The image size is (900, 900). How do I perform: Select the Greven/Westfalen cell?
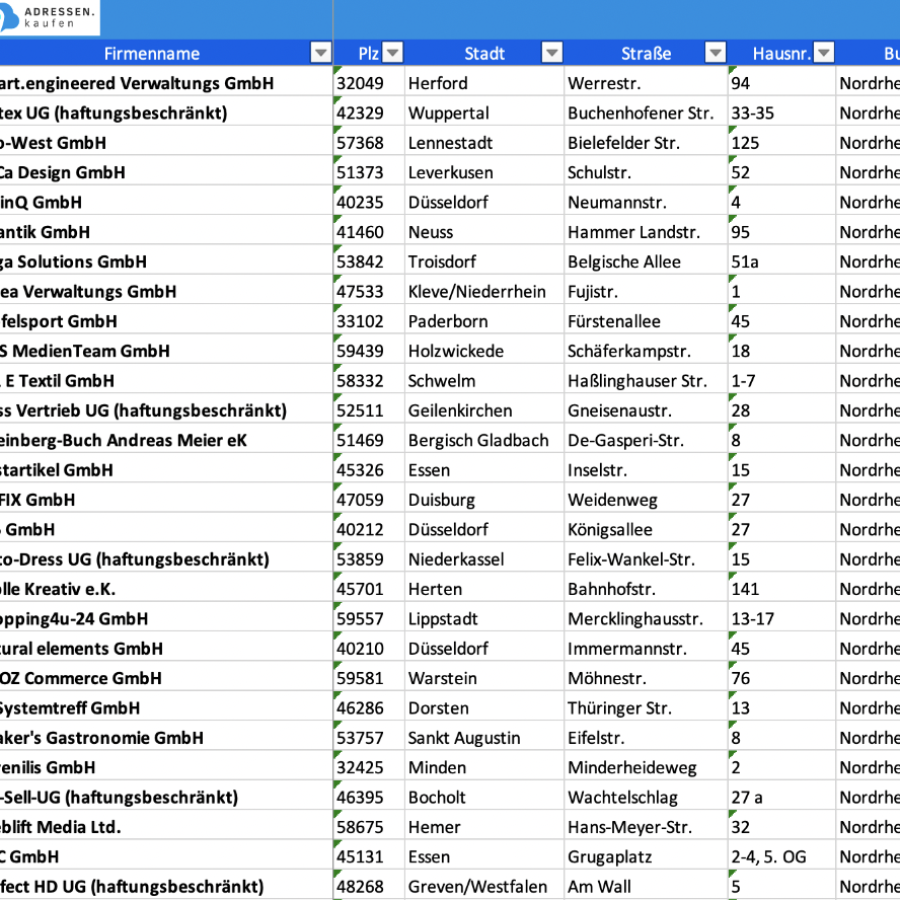coord(484,887)
